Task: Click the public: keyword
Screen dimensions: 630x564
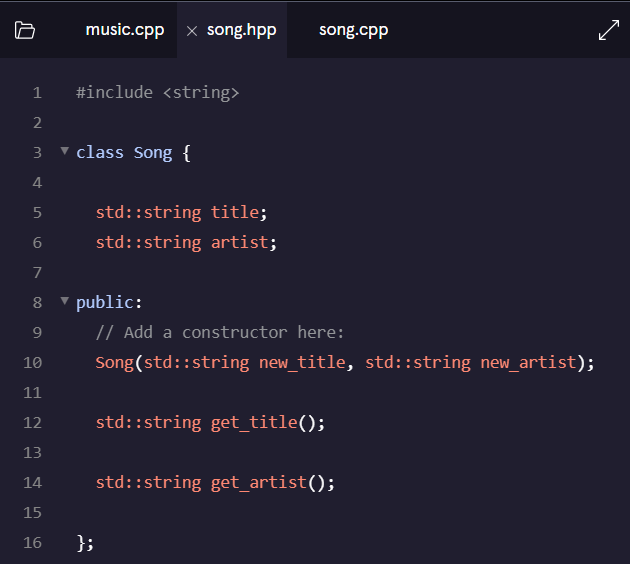Action: (x=109, y=302)
